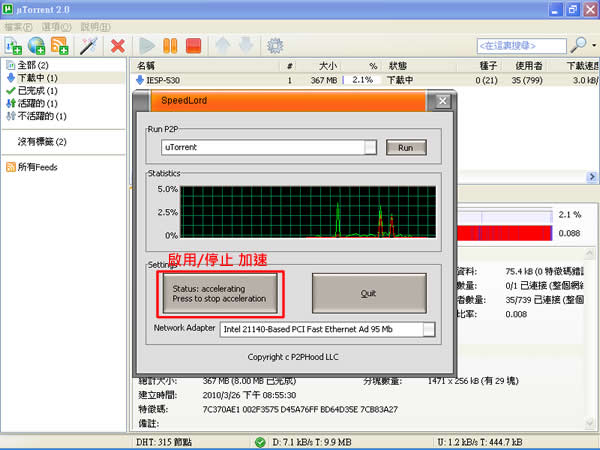Image resolution: width=600 pixels, height=450 pixels.
Task: Click the upload speed U: 1.2 kB/s status
Action: [x=480, y=442]
